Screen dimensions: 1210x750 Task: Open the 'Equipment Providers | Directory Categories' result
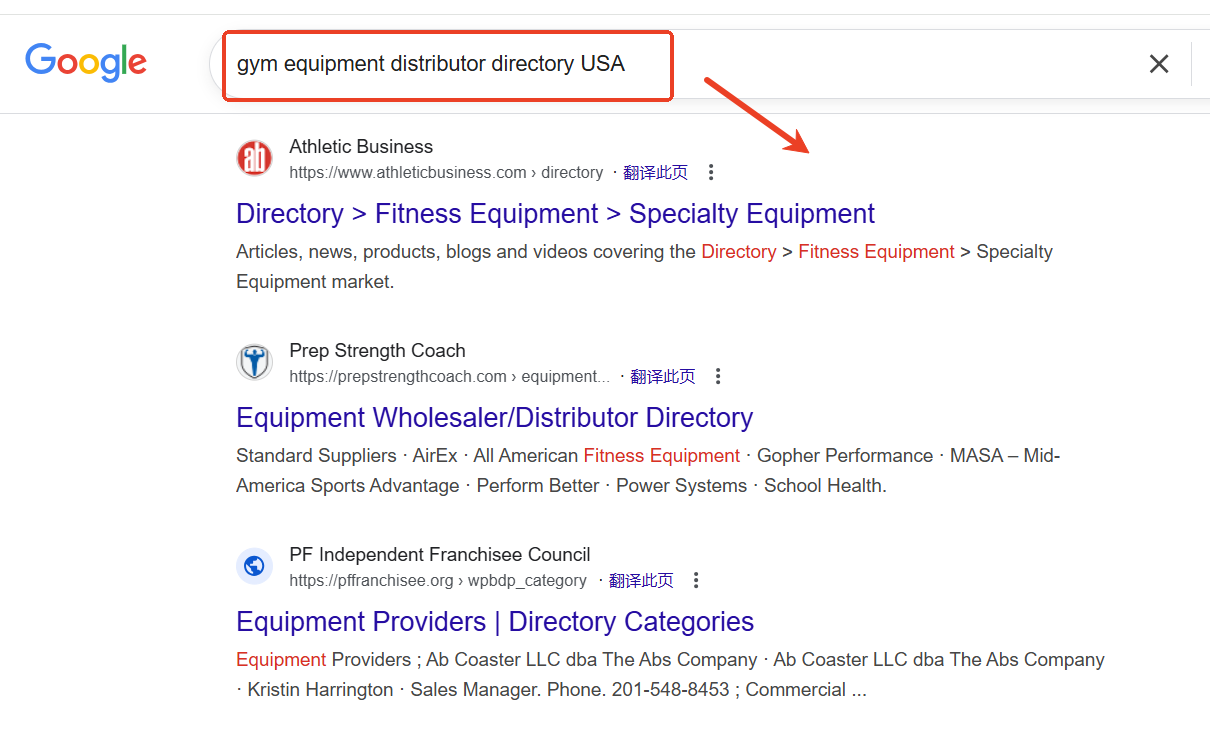pyautogui.click(x=495, y=622)
